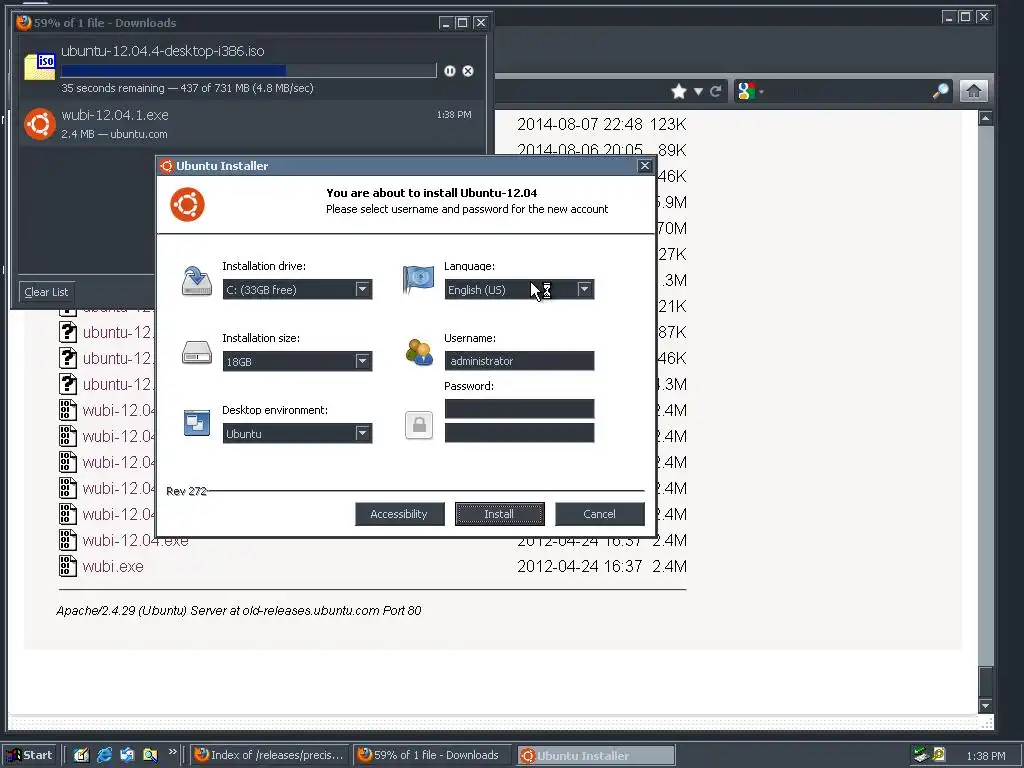Screen dimensions: 1024x768
Task: Close the Ubuntu Installer dialog
Action: tap(645, 166)
